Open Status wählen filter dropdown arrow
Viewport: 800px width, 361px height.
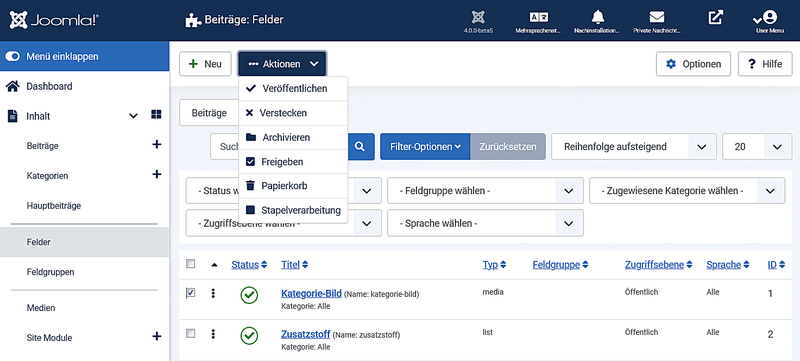click(x=366, y=191)
